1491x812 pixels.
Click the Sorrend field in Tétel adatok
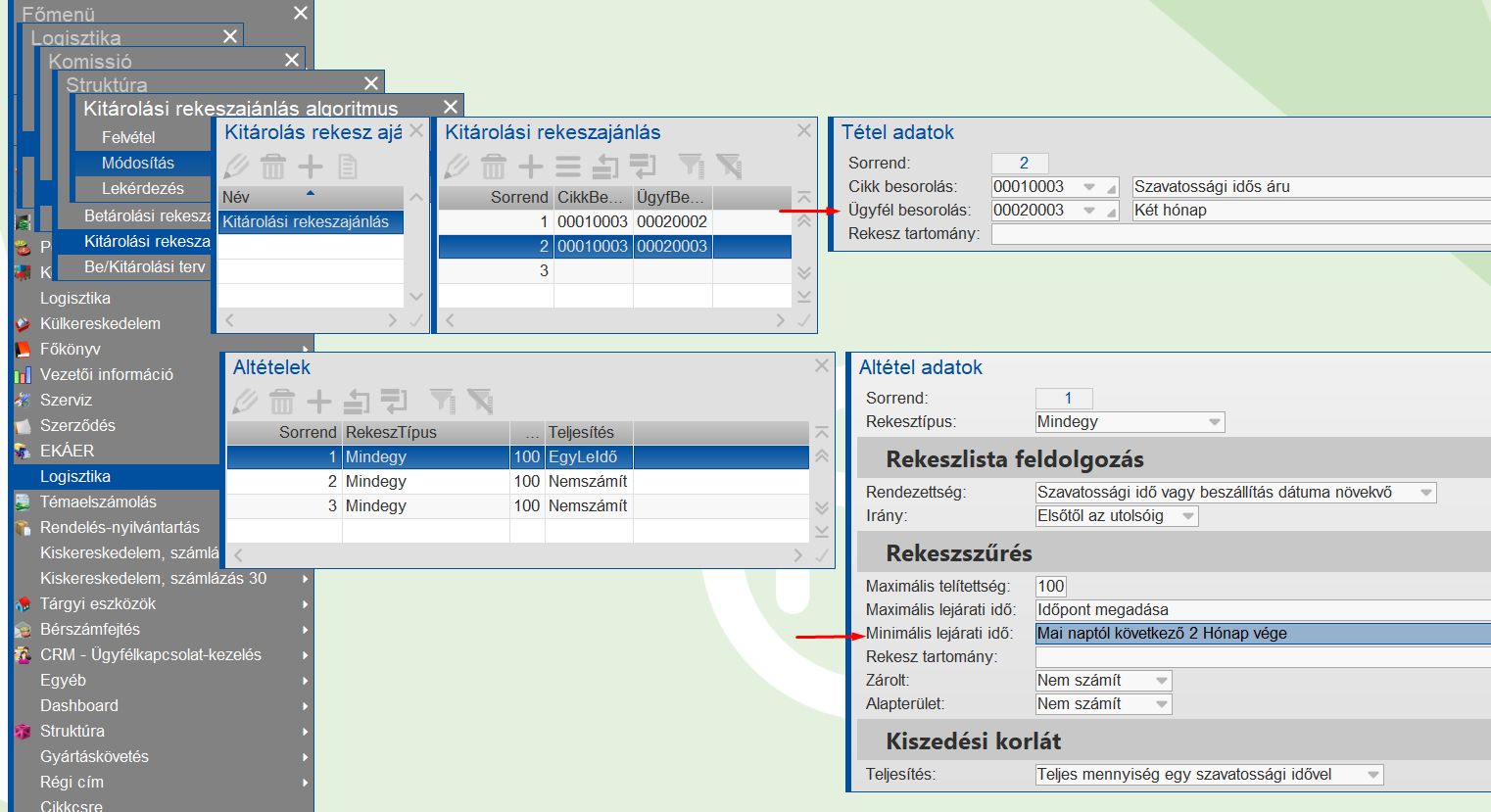pyautogui.click(x=1020, y=164)
